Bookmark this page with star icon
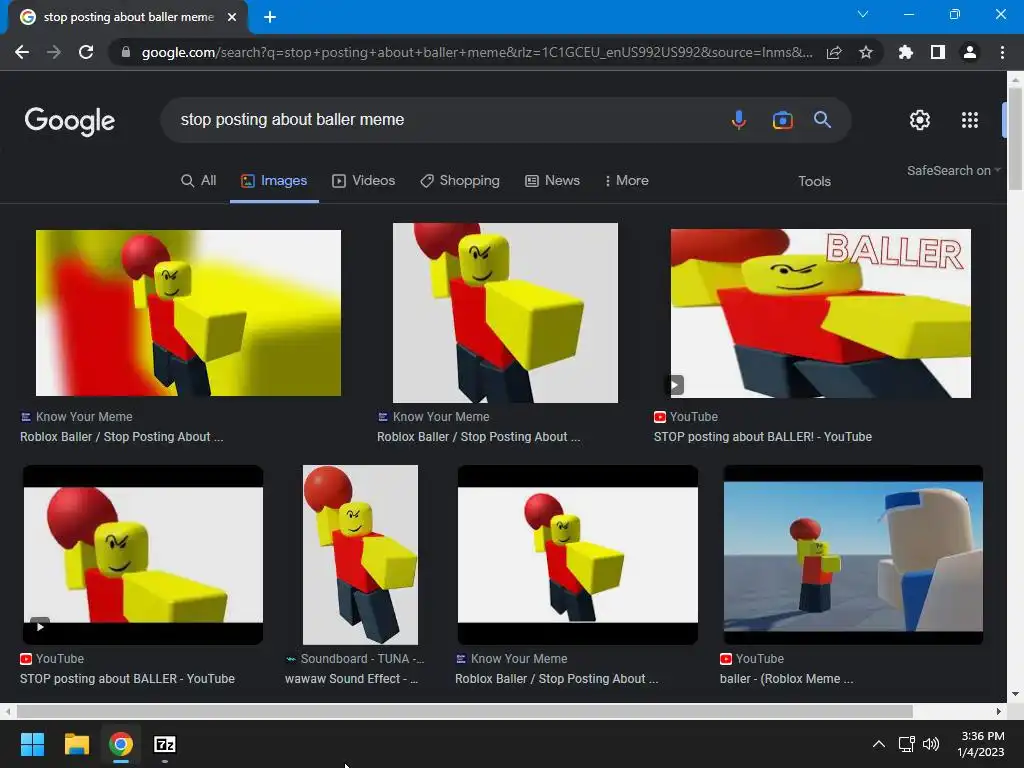The image size is (1024, 768). point(866,52)
